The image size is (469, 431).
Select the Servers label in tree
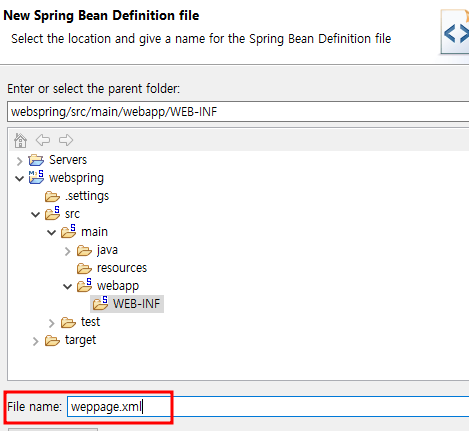point(68,160)
